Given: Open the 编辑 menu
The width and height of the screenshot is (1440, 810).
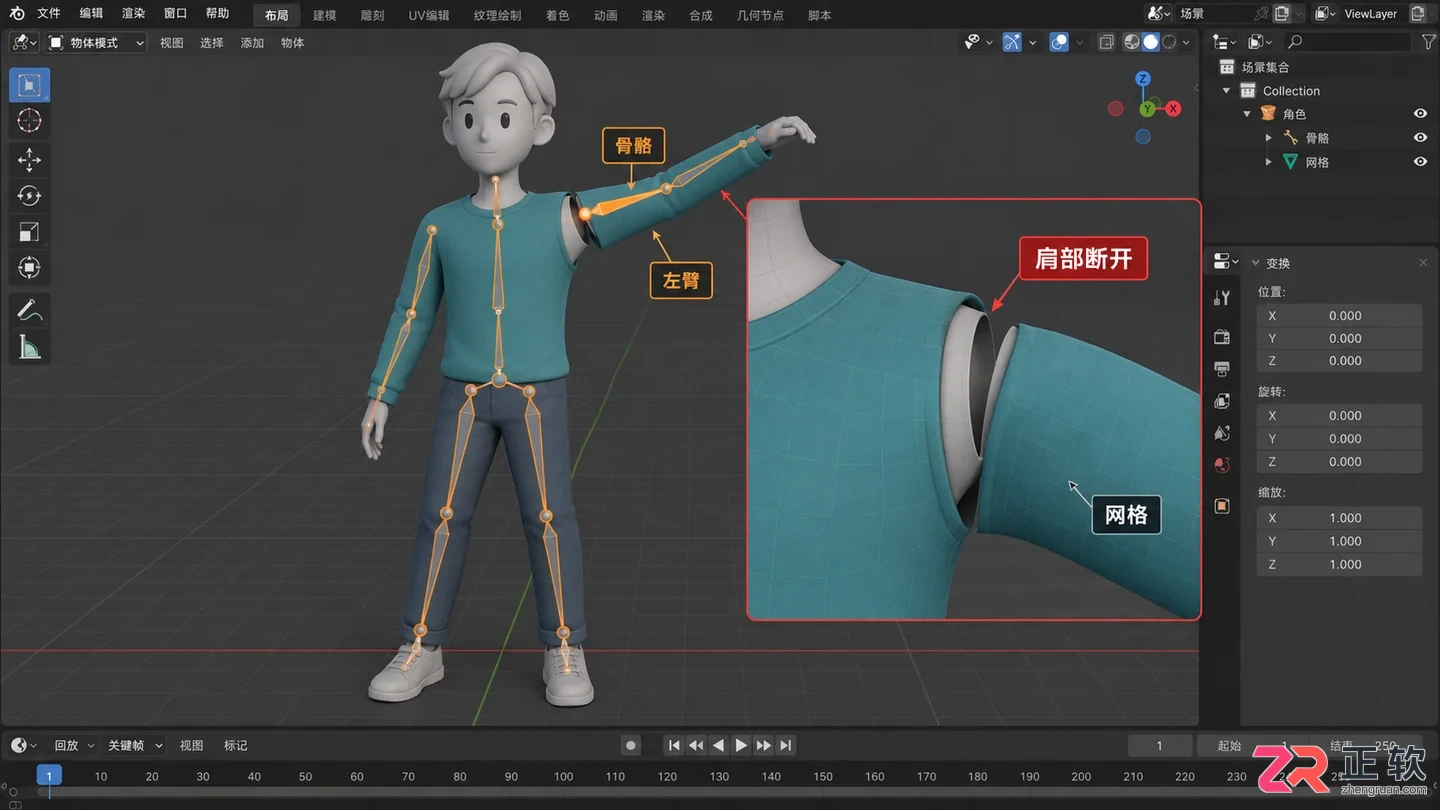Looking at the screenshot, I should (x=91, y=14).
